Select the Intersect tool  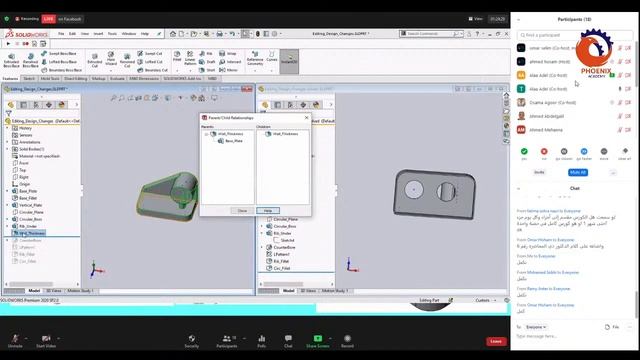tap(230, 62)
